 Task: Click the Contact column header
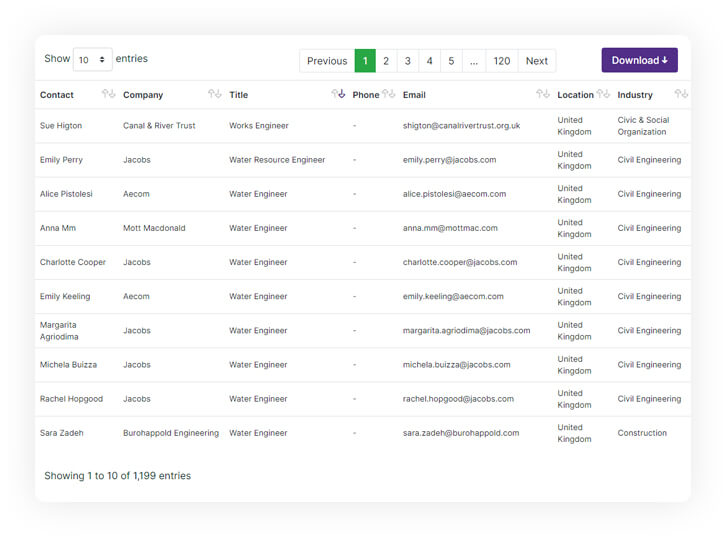57,95
